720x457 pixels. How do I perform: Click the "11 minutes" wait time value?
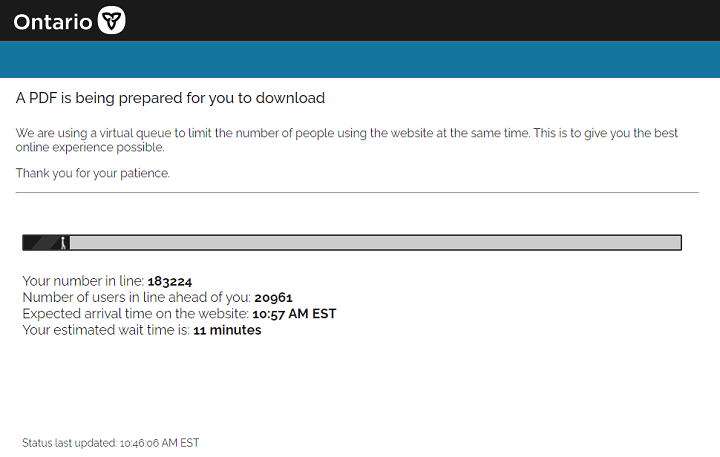tap(227, 330)
